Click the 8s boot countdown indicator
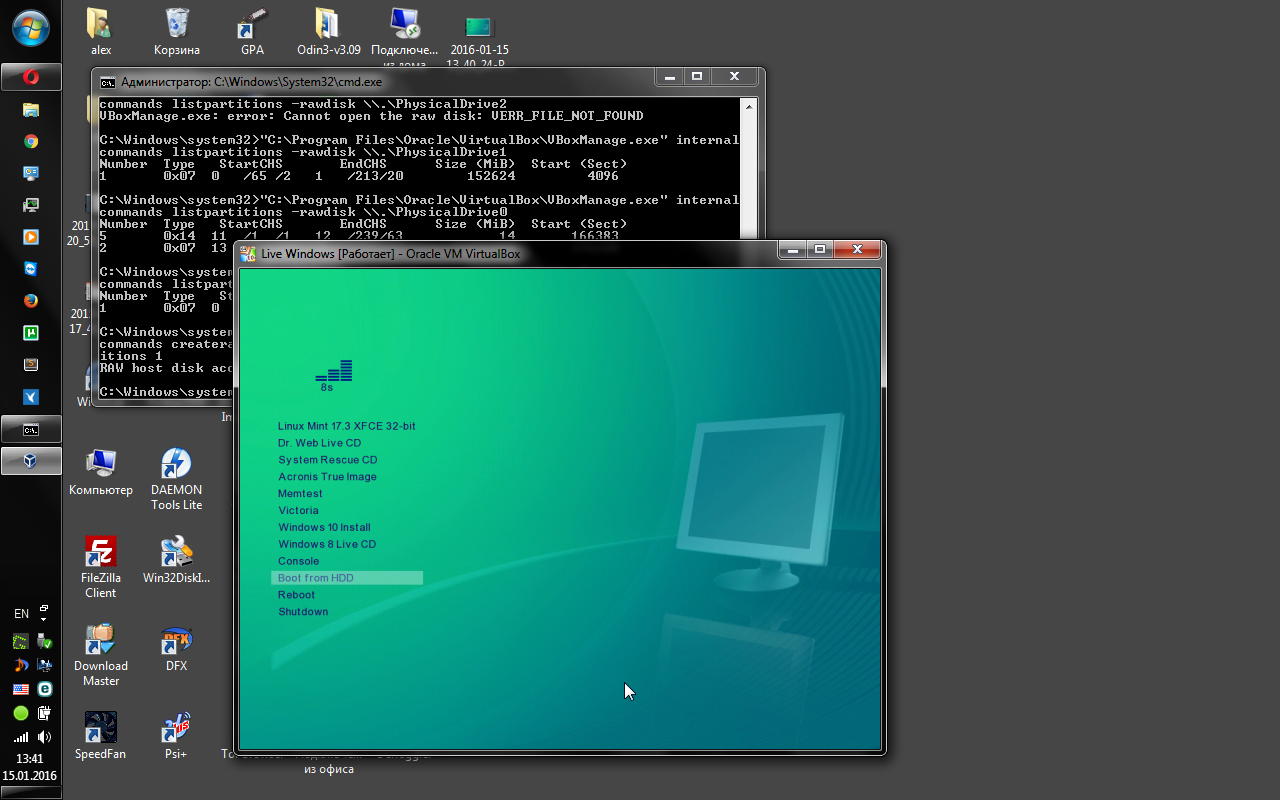This screenshot has height=800, width=1280. click(x=333, y=376)
